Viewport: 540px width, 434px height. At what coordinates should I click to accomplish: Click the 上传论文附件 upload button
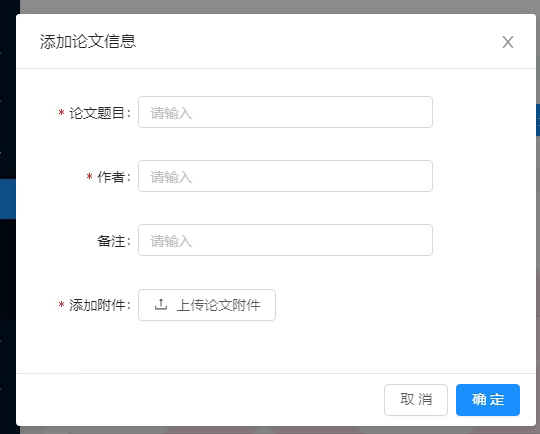207,305
